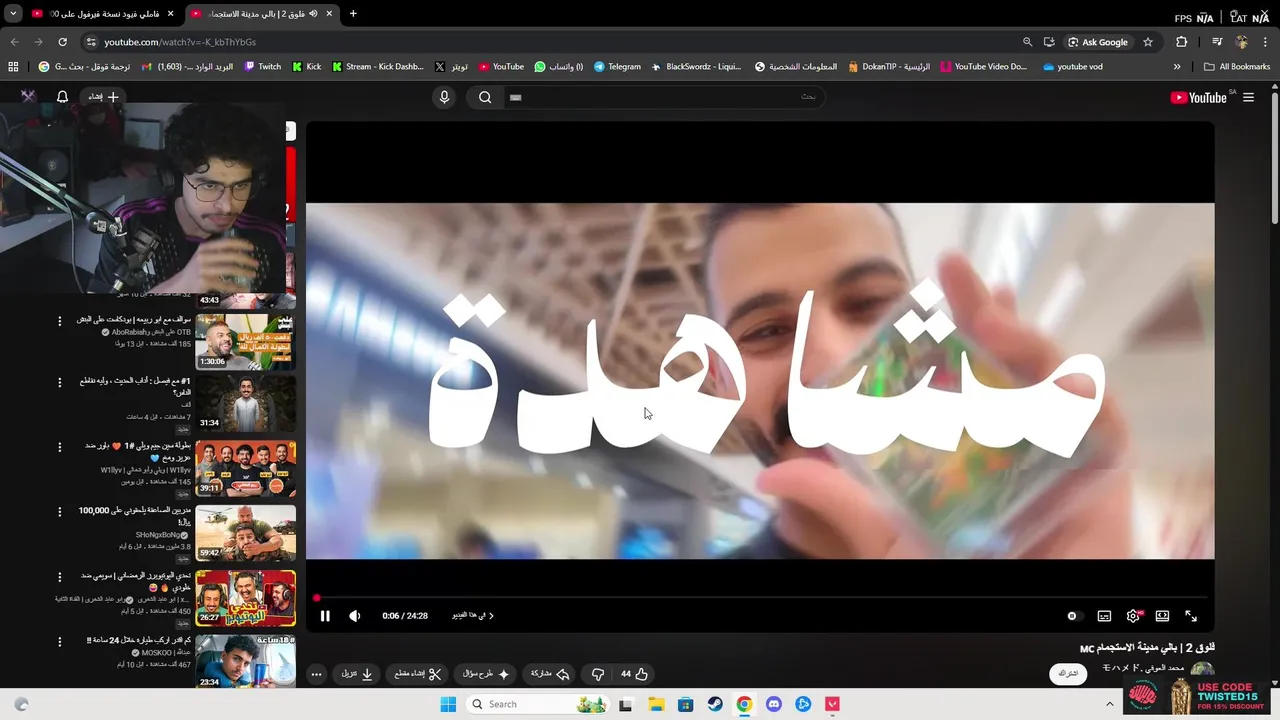Close the active YouTube tab
The height and width of the screenshot is (720, 1280).
coord(329,14)
